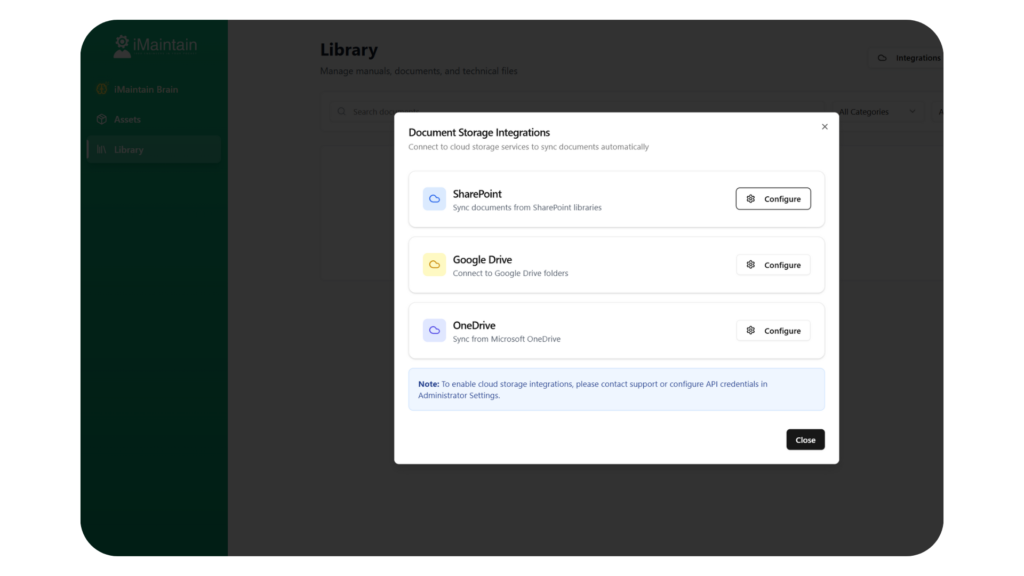Click the yellow Google Drive cloud icon
This screenshot has height=576, width=1024.
pos(434,265)
